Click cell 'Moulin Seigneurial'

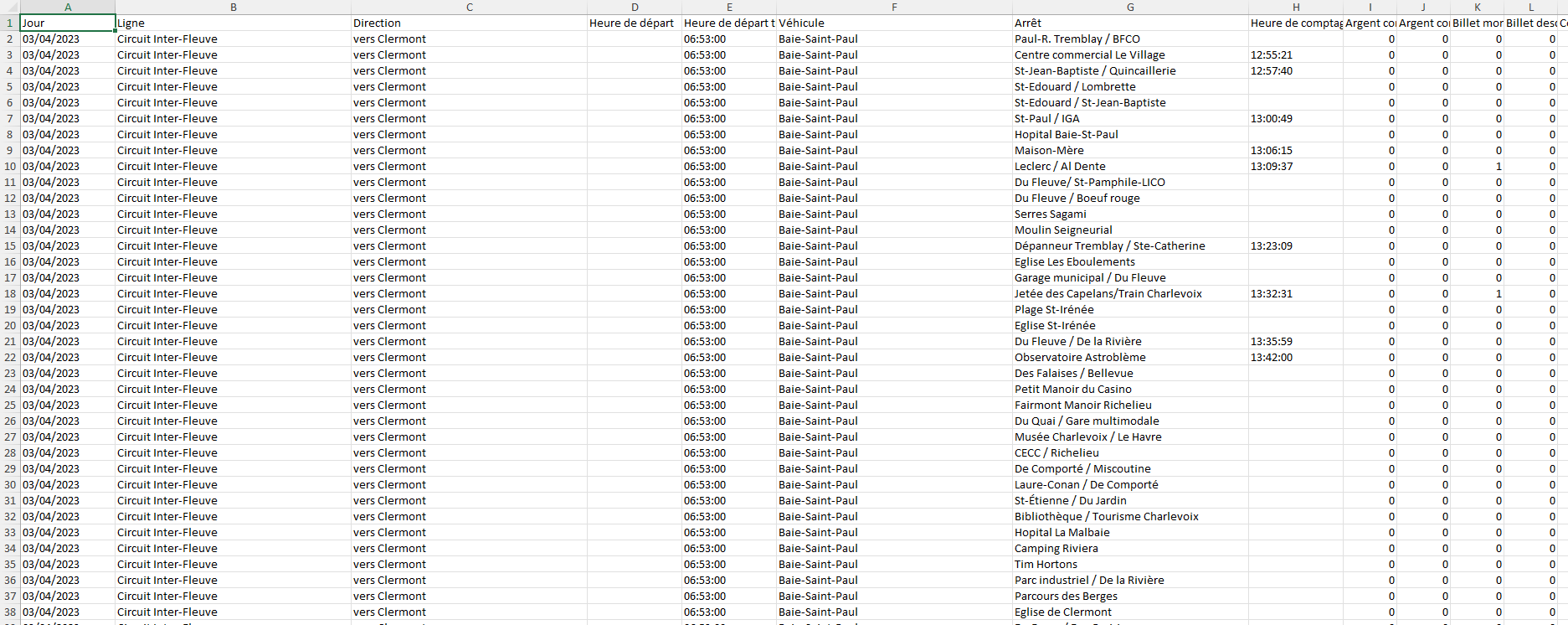pyautogui.click(x=1131, y=230)
